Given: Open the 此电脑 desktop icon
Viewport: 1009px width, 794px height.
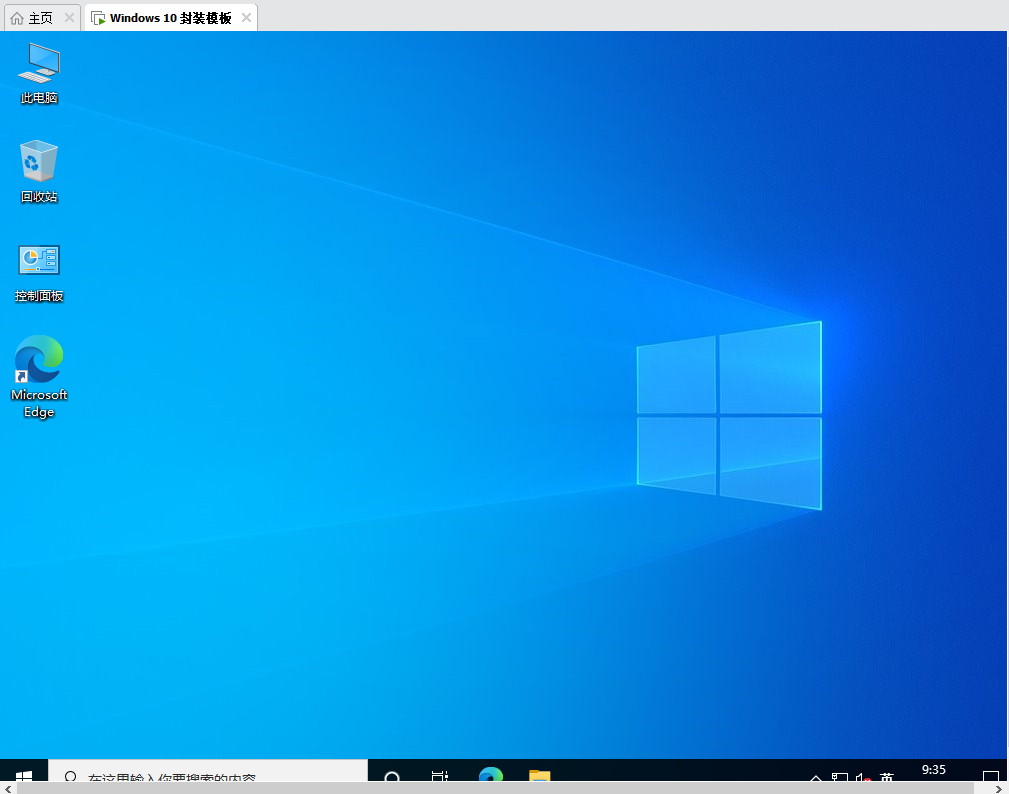Looking at the screenshot, I should point(39,73).
